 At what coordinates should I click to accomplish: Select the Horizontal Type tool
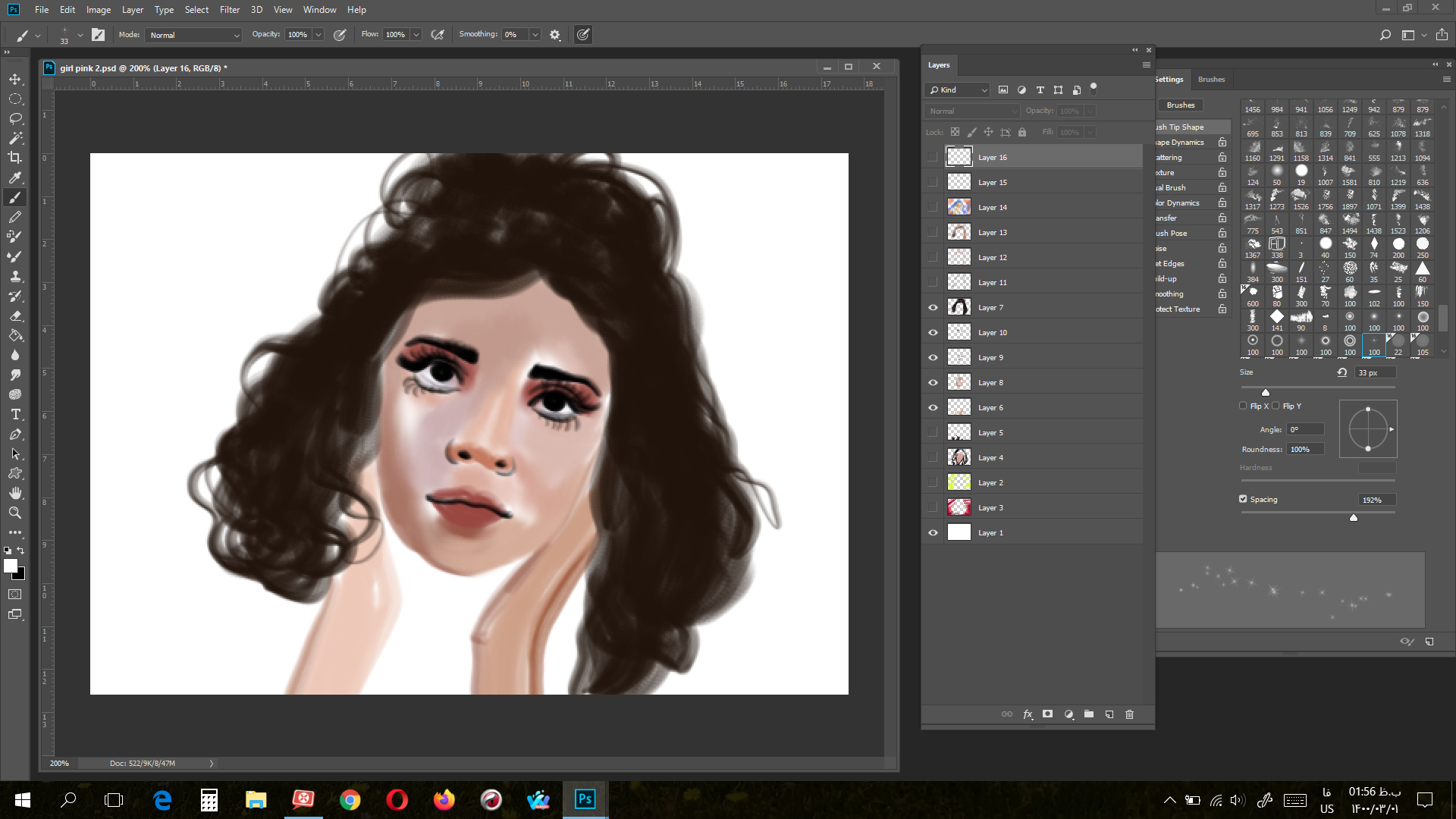[15, 414]
